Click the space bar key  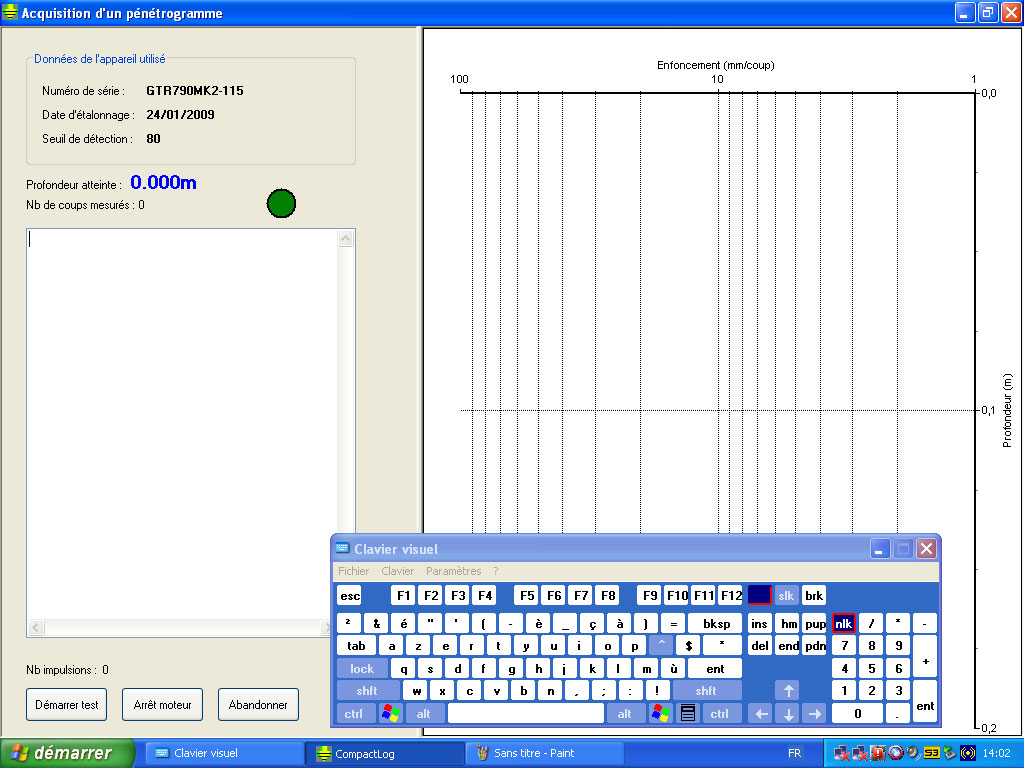[526, 713]
